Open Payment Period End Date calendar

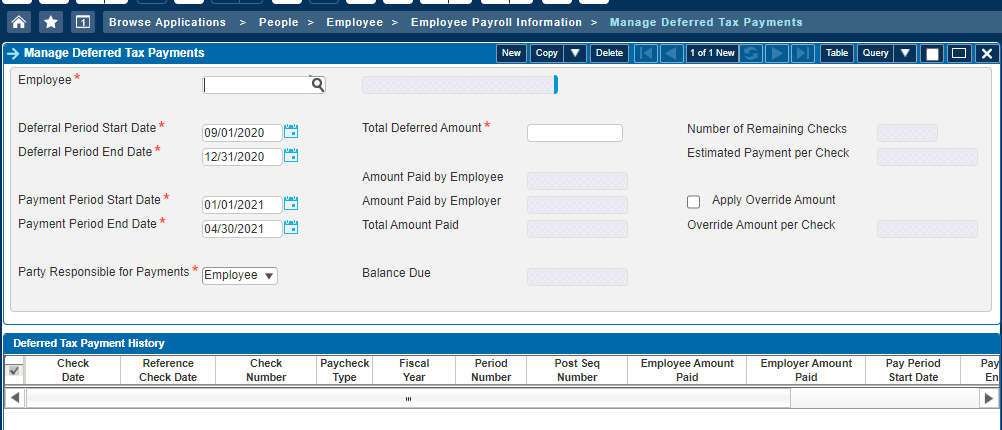(291, 228)
